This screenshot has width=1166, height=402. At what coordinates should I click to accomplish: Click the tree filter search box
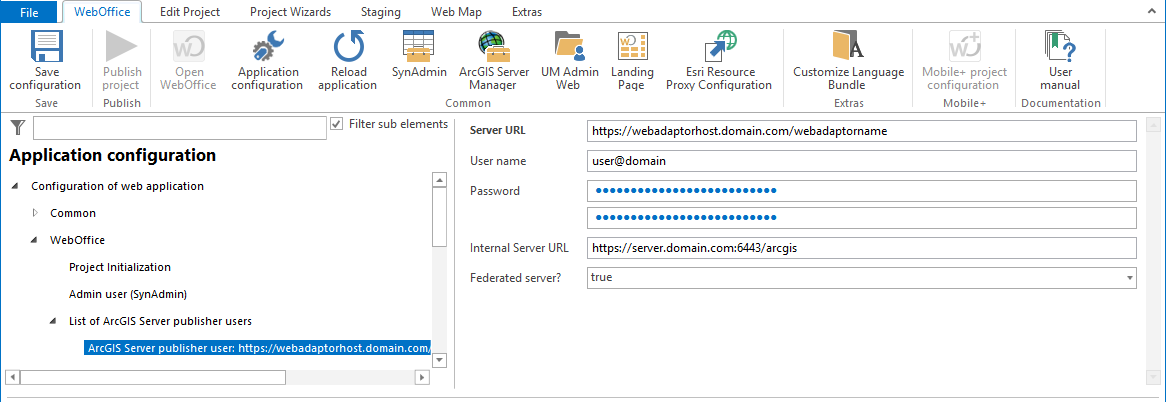coord(179,128)
